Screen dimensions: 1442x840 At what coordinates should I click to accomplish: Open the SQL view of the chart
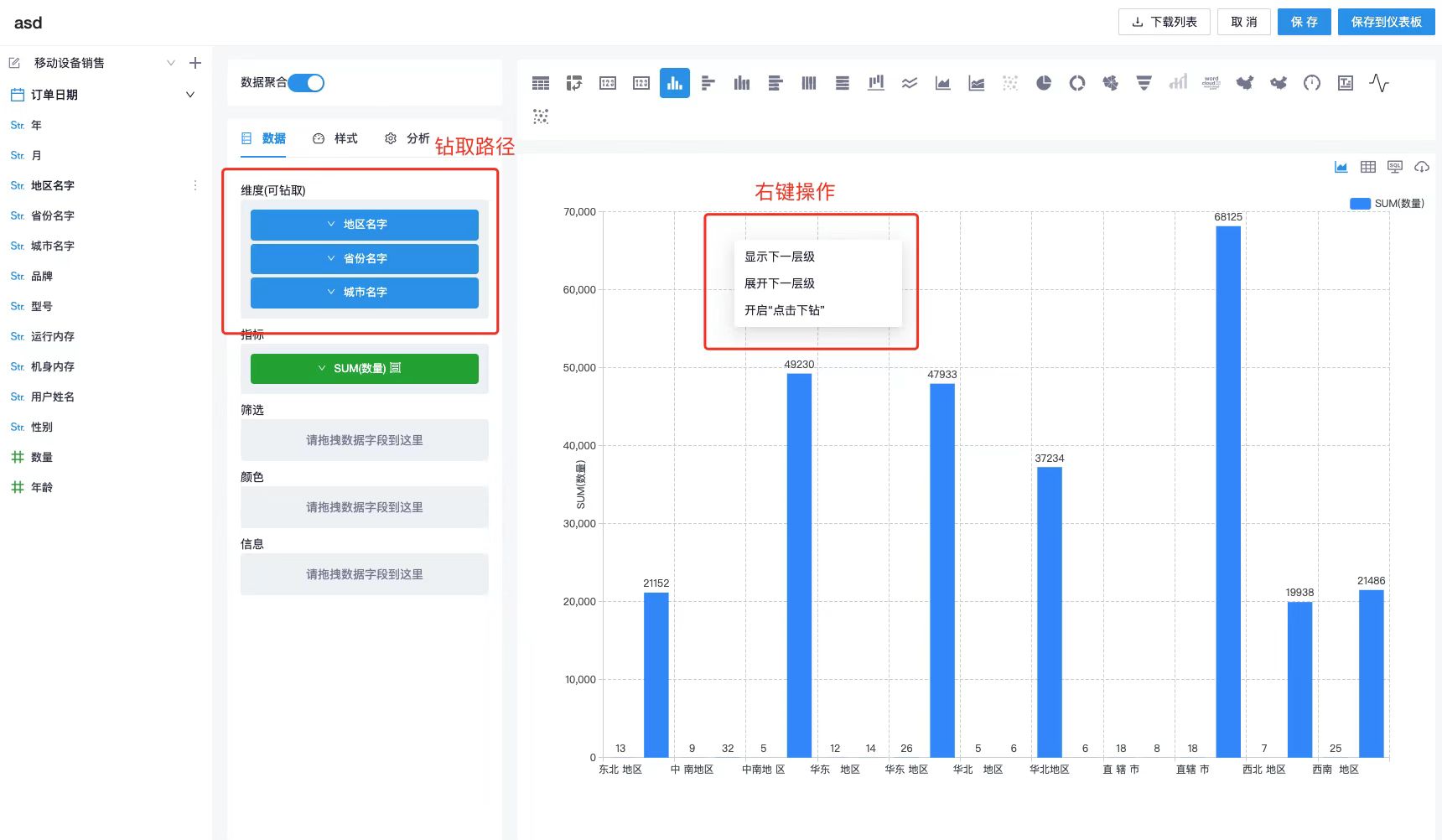(1394, 167)
